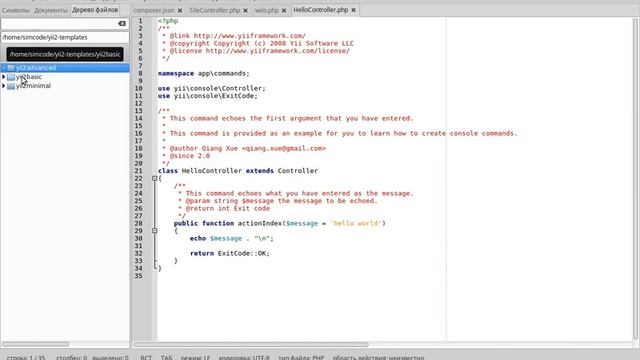
Task: Click line number 21 in the margin
Action: 139,171
